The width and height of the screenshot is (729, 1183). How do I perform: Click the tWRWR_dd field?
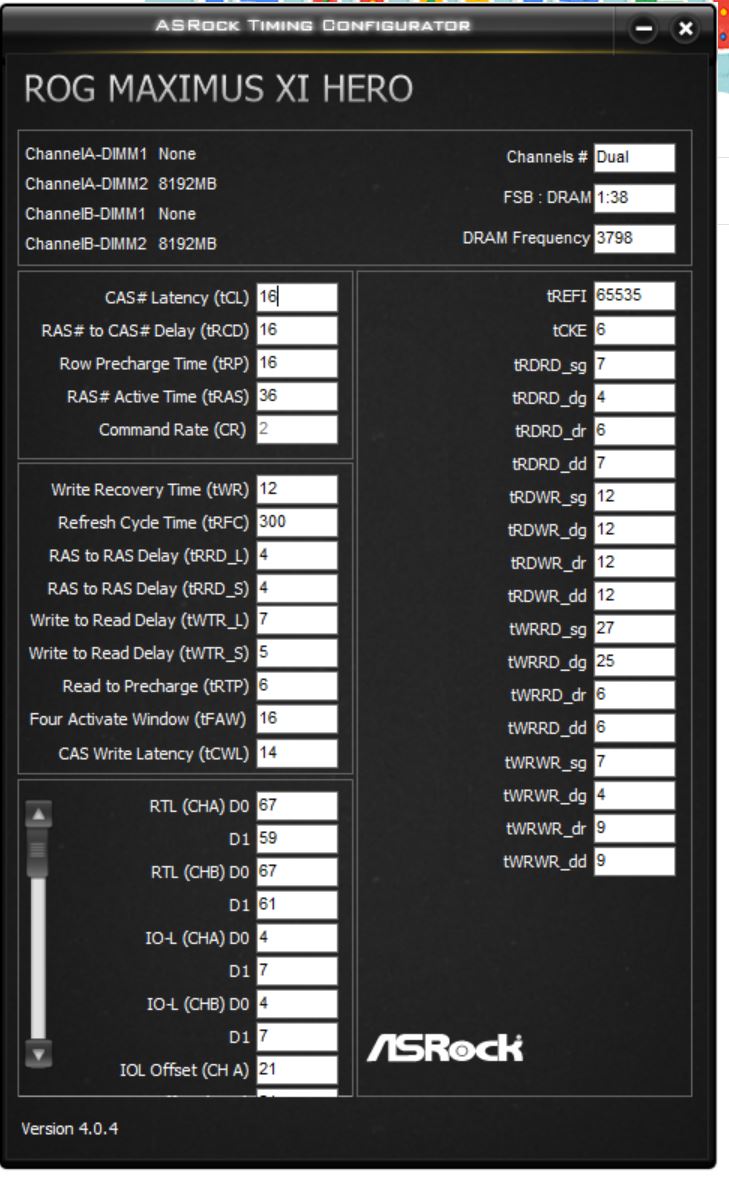coord(634,862)
